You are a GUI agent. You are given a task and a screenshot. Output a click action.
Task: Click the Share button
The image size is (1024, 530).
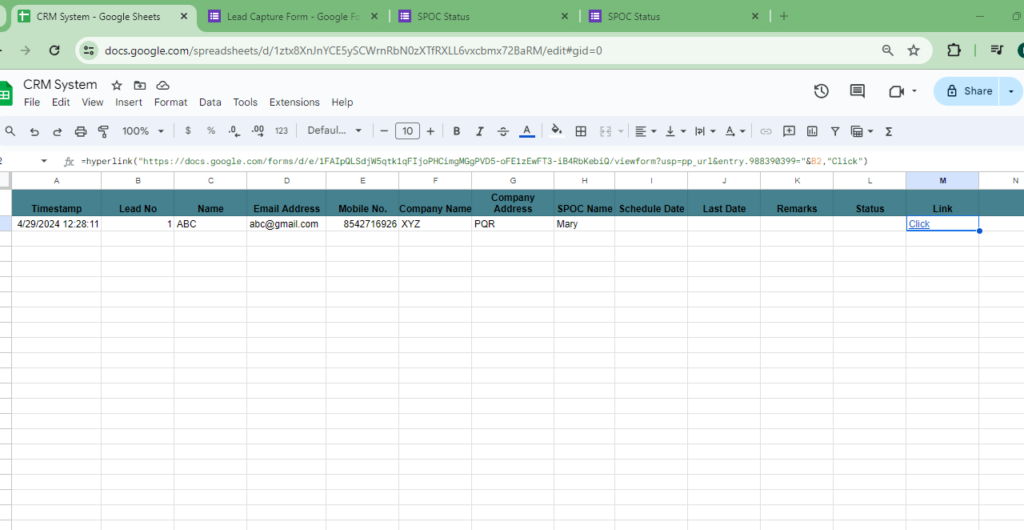pyautogui.click(x=969, y=91)
